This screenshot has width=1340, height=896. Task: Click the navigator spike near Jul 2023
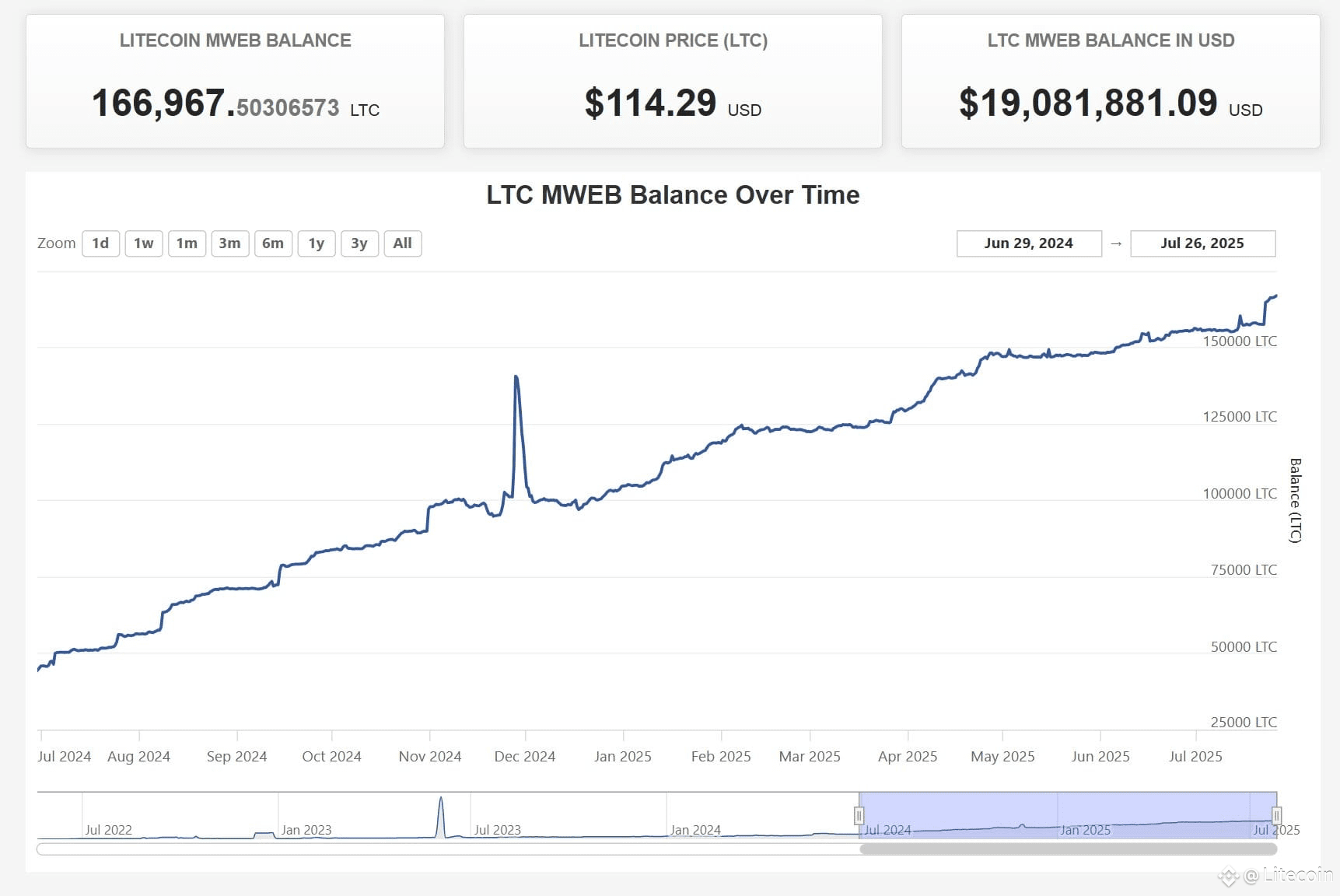click(441, 815)
